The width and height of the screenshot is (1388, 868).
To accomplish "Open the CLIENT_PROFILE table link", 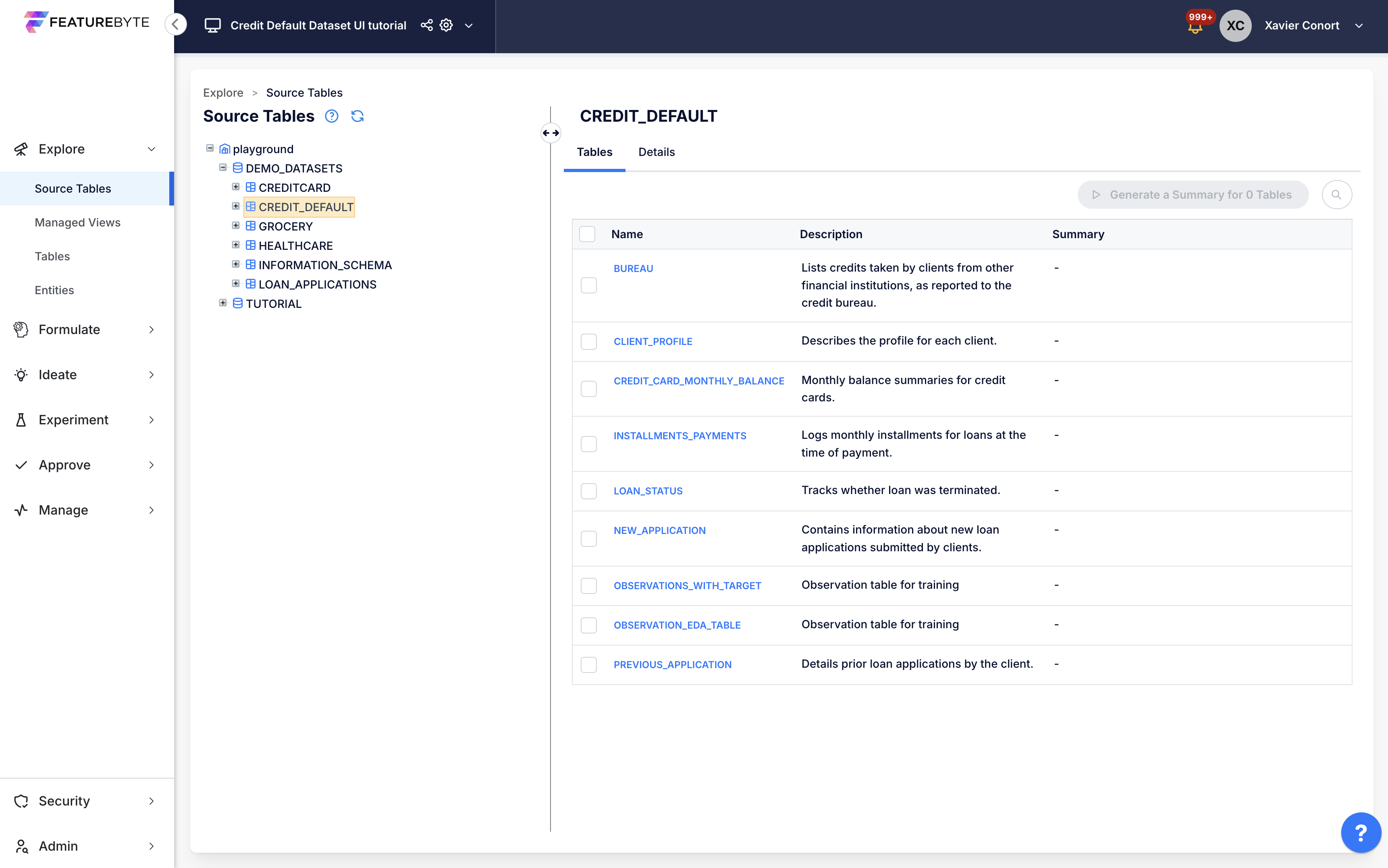I will 652,342.
